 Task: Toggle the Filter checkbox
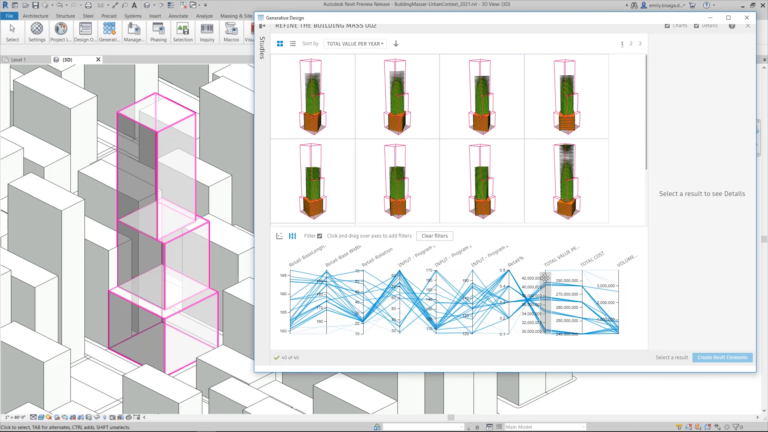pos(320,236)
